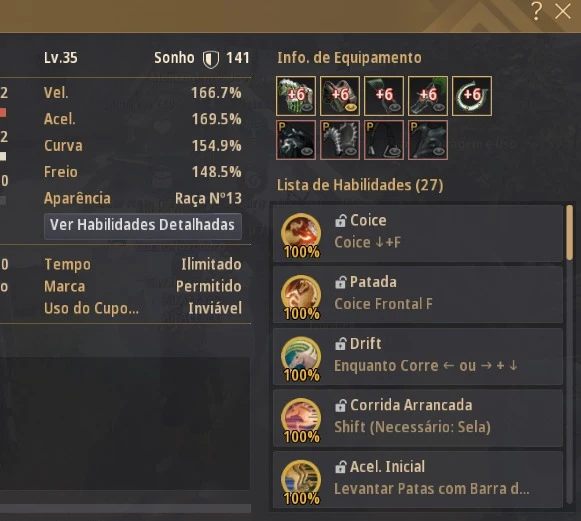This screenshot has width=581, height=521.
Task: Click the skill list scrollbar handle
Action: [570, 233]
